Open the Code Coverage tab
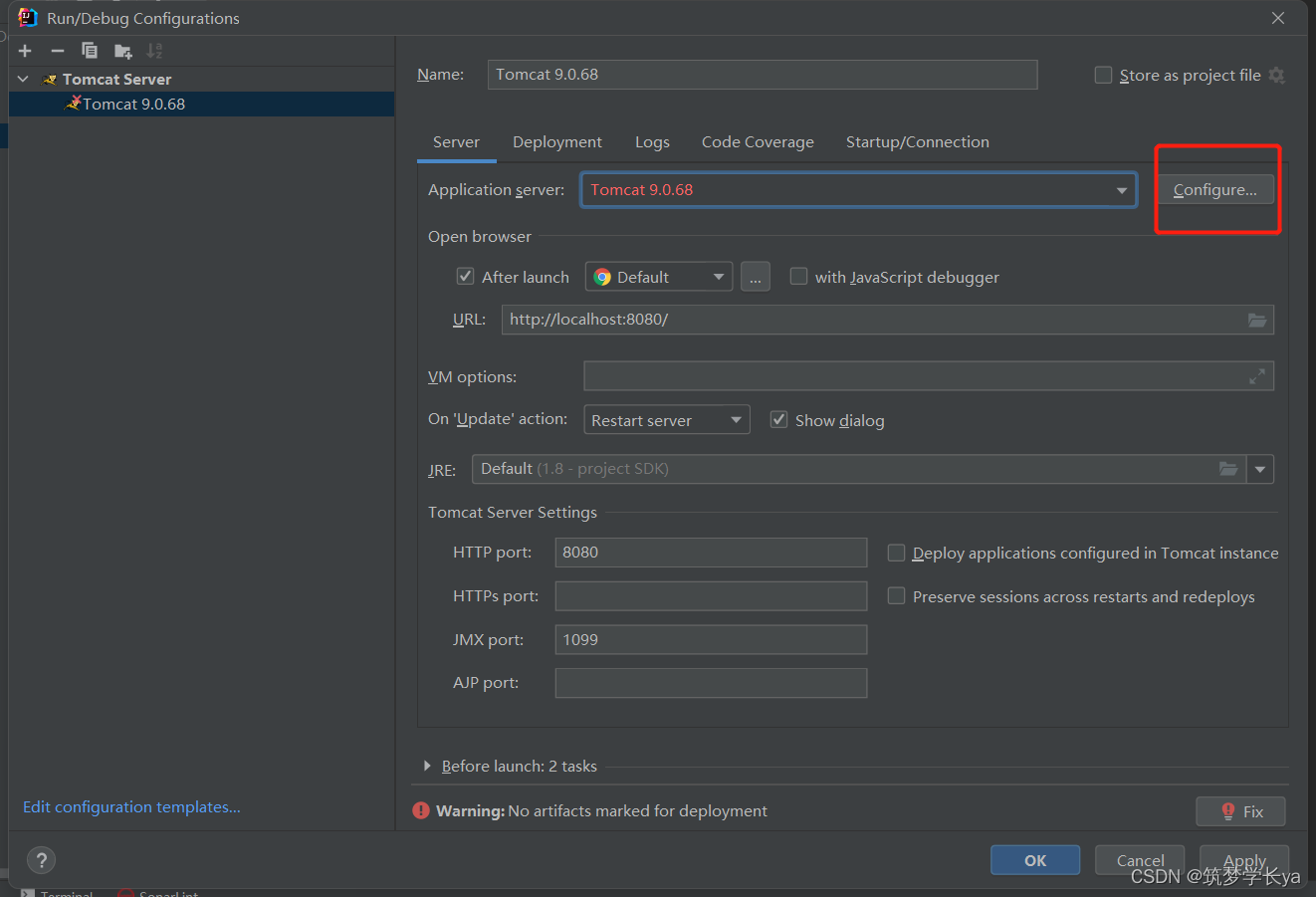Image resolution: width=1316 pixels, height=897 pixels. [758, 142]
